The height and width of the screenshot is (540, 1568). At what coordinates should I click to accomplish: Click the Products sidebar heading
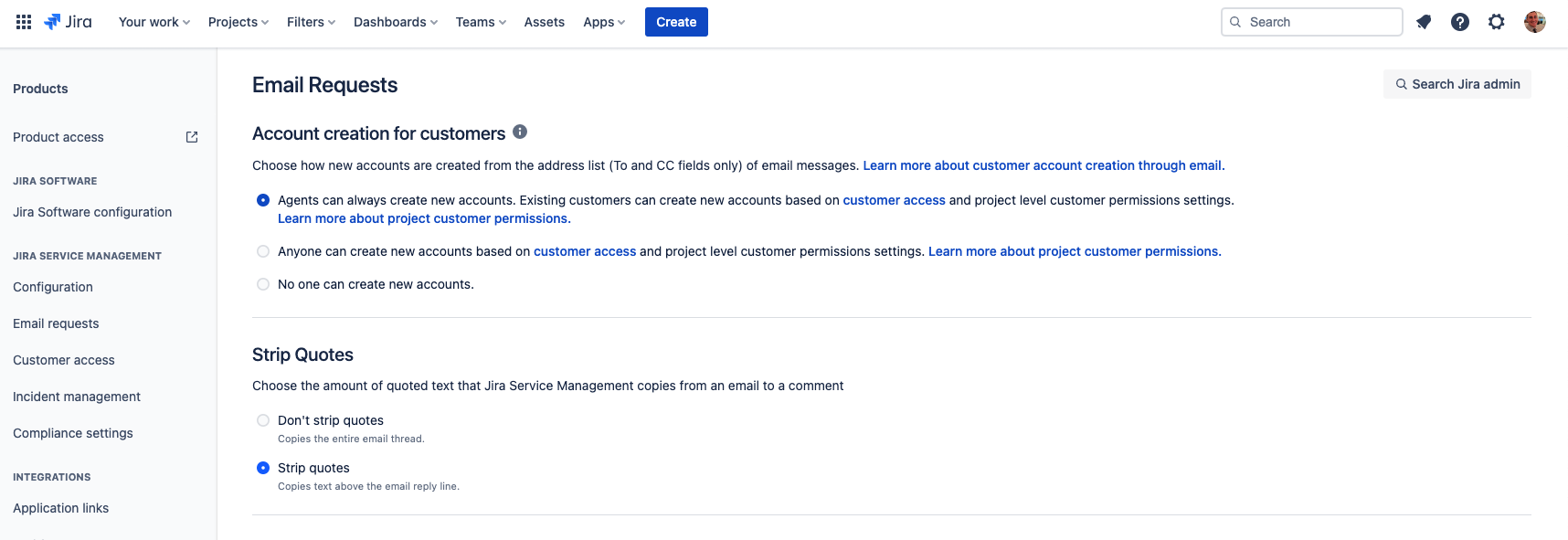coord(40,89)
